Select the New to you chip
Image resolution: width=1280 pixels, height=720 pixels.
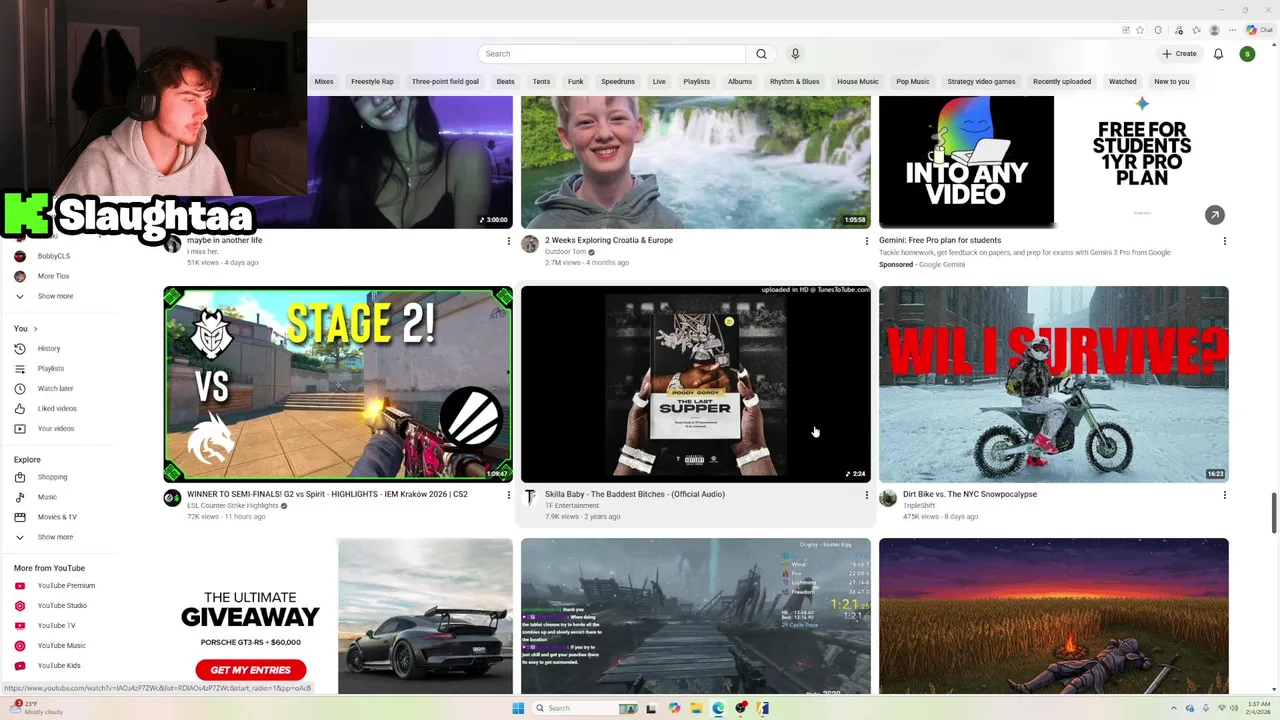[x=1172, y=82]
